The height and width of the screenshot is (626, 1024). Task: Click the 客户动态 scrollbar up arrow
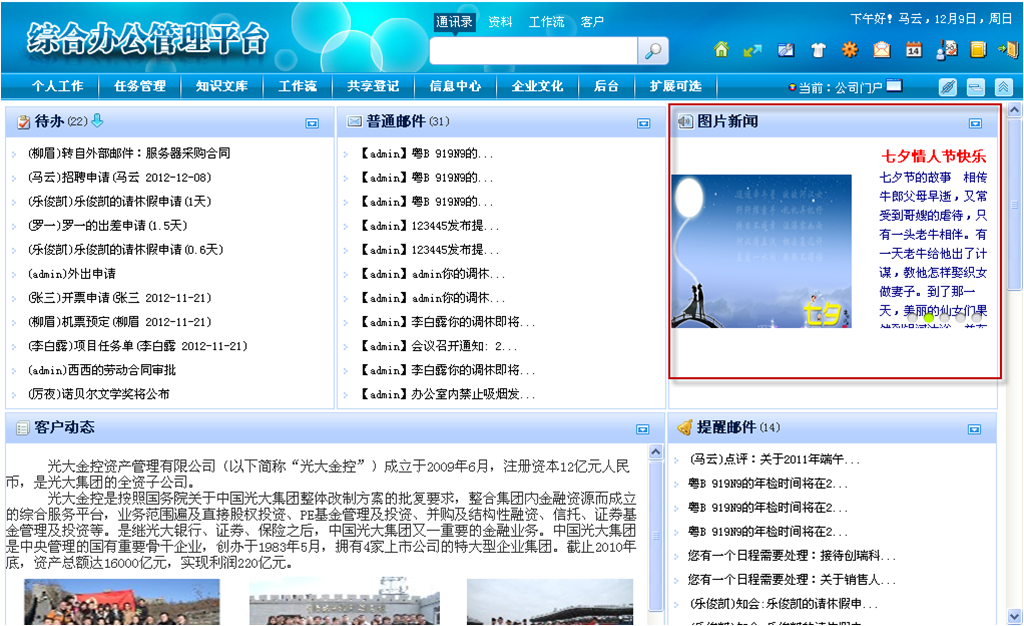pos(656,452)
